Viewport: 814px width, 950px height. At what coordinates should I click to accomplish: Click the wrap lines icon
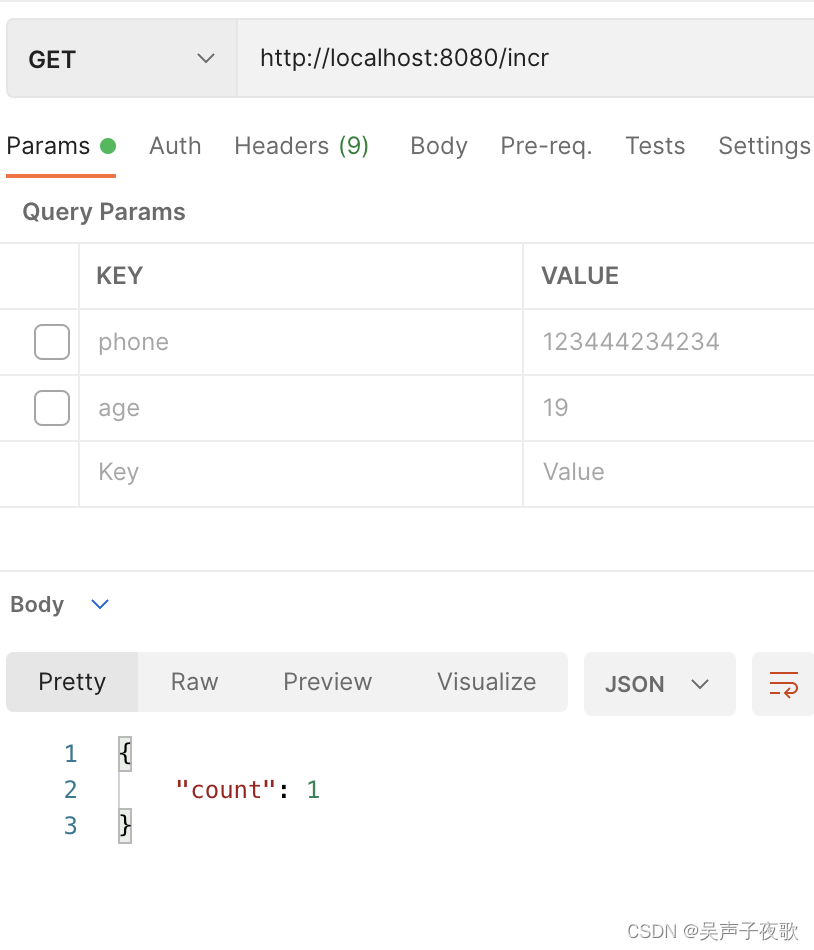pos(783,684)
